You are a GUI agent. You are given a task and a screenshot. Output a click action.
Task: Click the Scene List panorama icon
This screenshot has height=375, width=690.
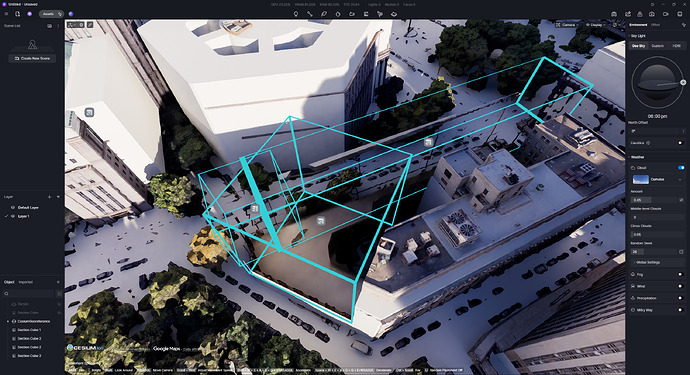pyautogui.click(x=49, y=26)
